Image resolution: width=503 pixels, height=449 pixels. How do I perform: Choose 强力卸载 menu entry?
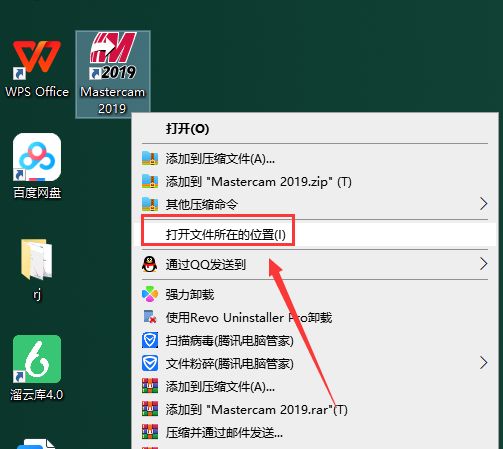315,294
